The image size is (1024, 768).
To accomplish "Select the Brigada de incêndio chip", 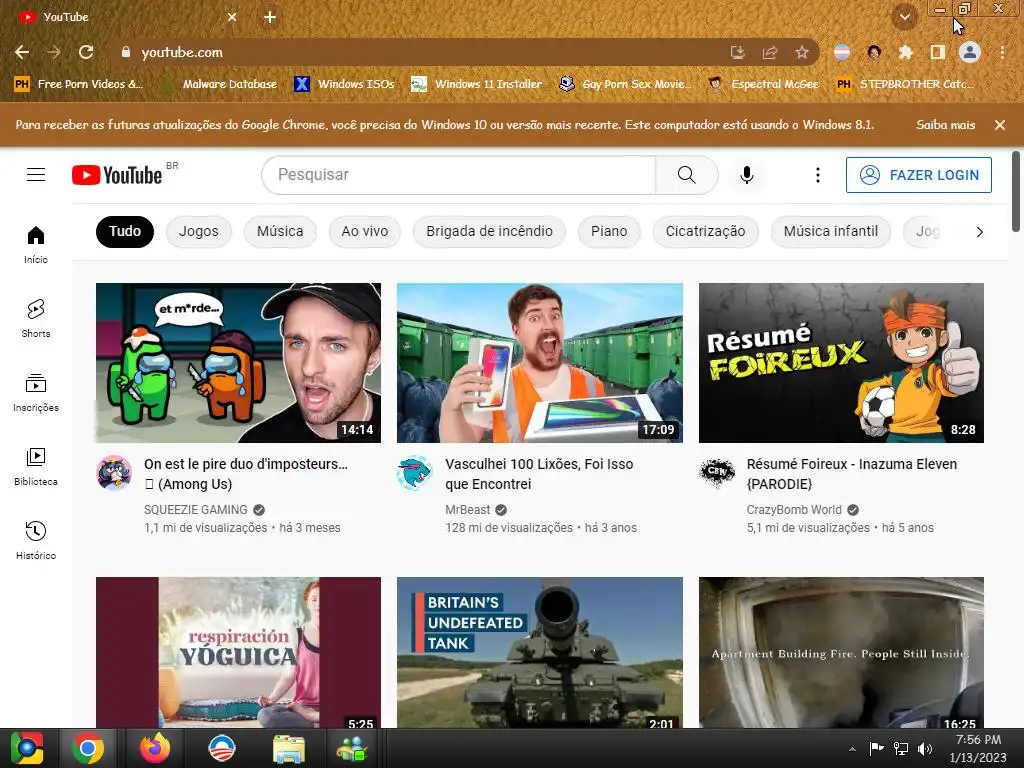I will pos(489,232).
